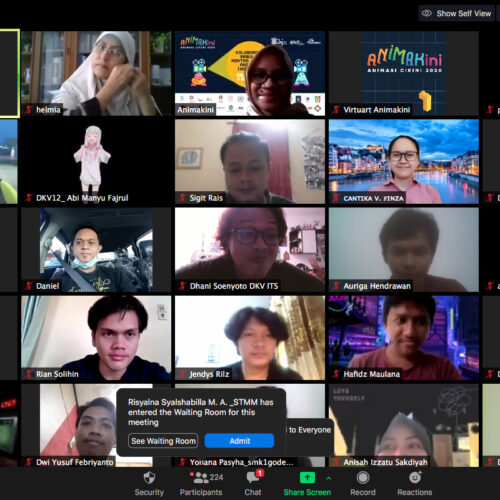Click the muted mic beside Hafidz Maulana
Image resolution: width=500 pixels, height=500 pixels.
[337, 374]
